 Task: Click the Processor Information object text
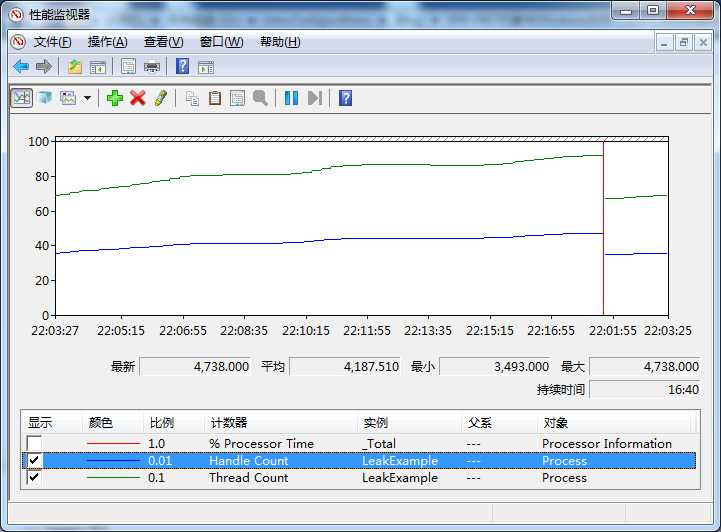(x=607, y=443)
